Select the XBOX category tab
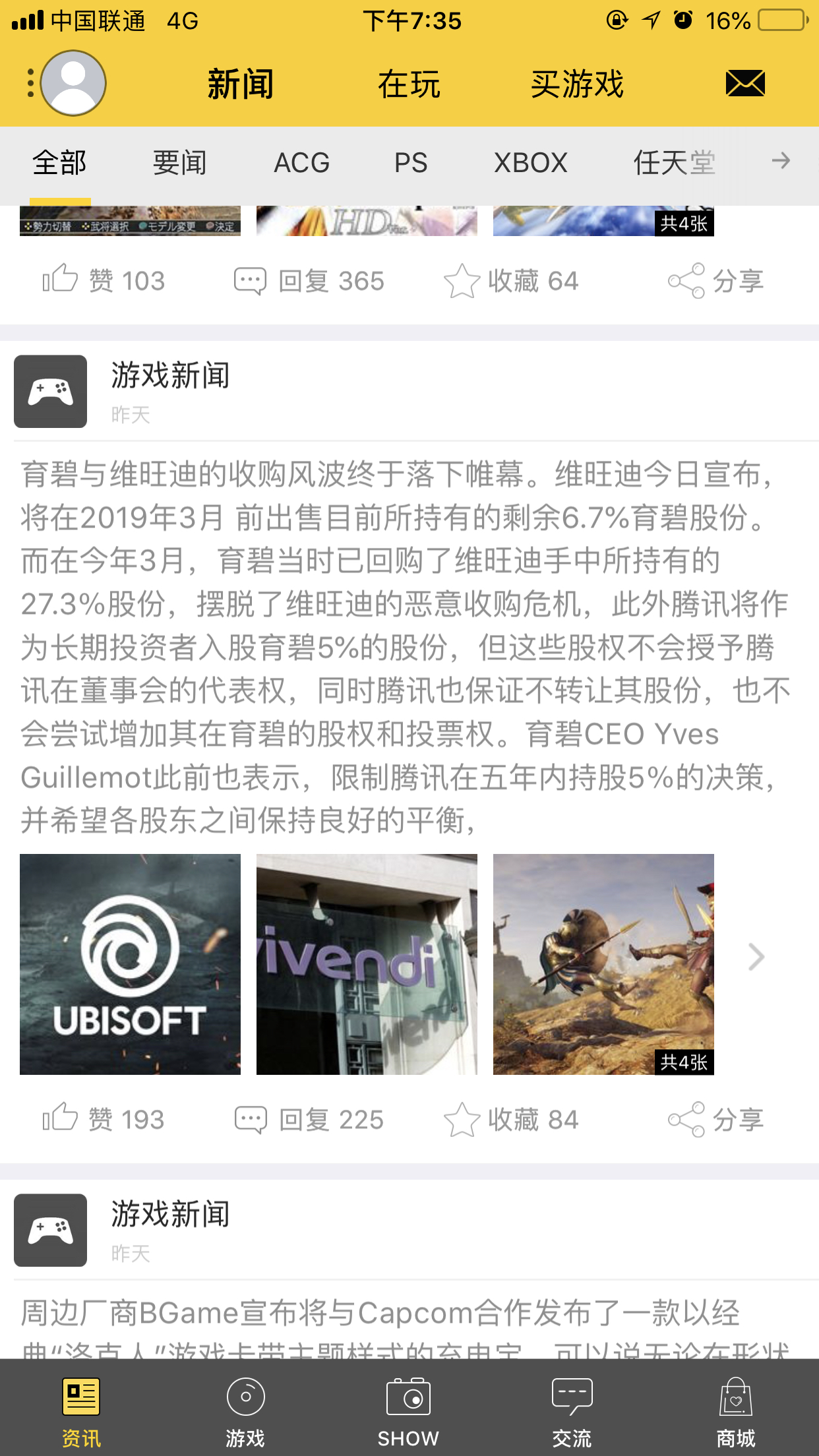The height and width of the screenshot is (1456, 819). coord(531,163)
